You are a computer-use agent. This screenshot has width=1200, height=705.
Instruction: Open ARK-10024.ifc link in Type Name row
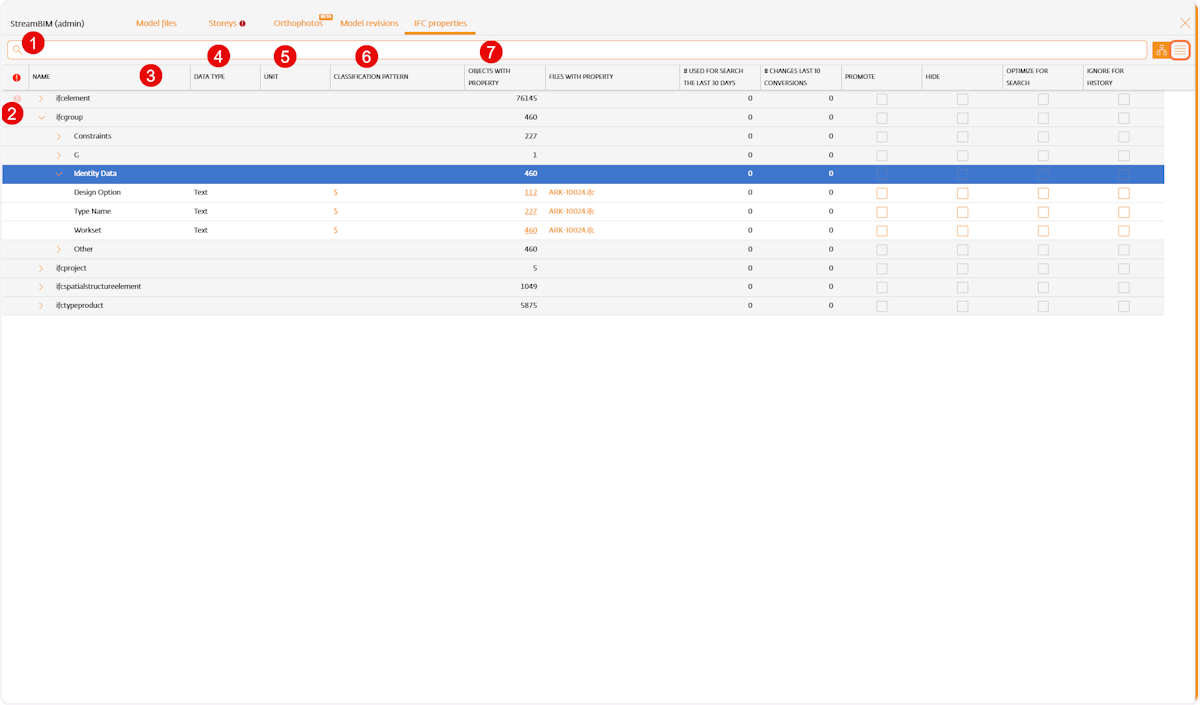coord(572,211)
